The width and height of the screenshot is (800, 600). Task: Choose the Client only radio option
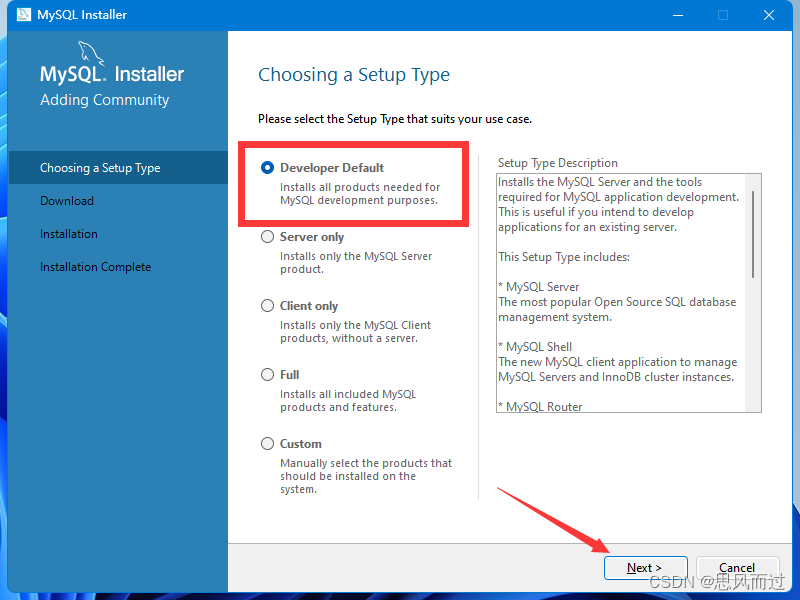(267, 306)
